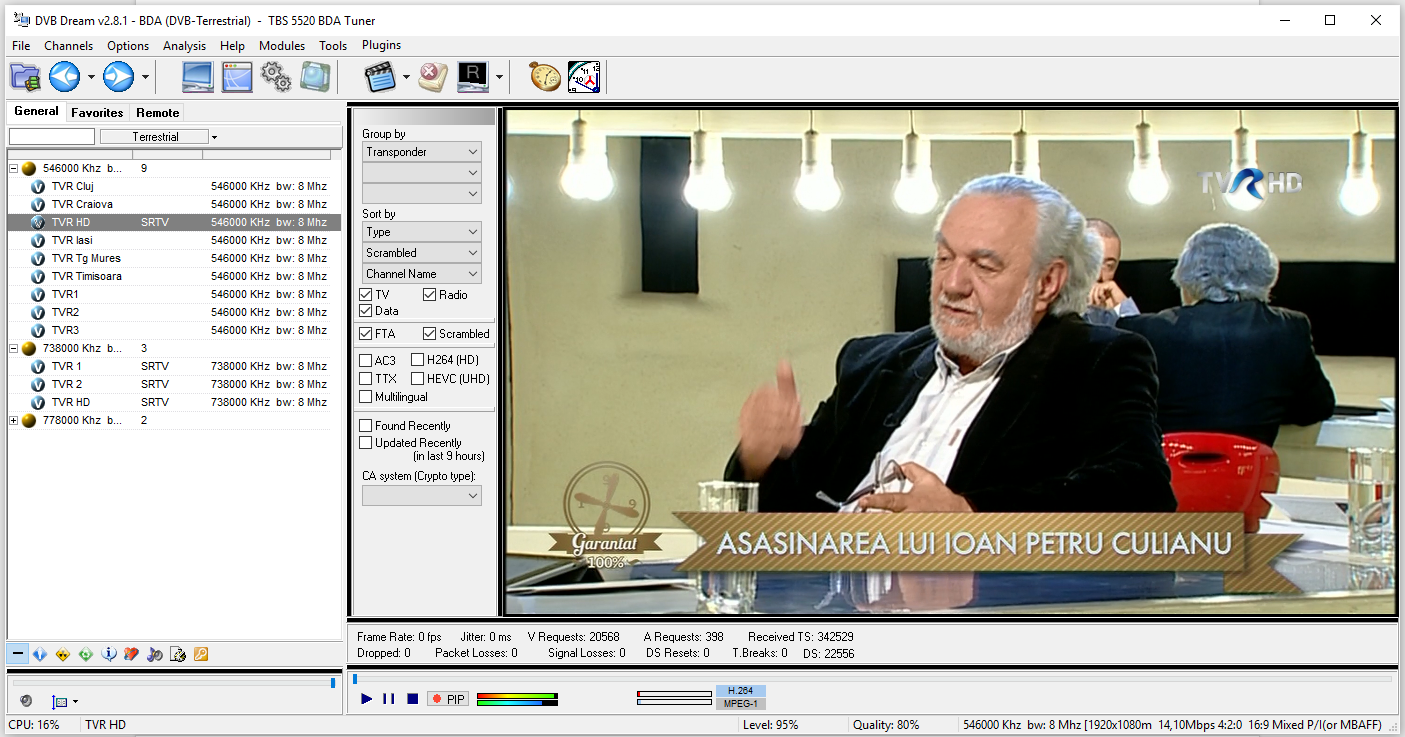Click the play button
1405x737 pixels.
tap(367, 699)
